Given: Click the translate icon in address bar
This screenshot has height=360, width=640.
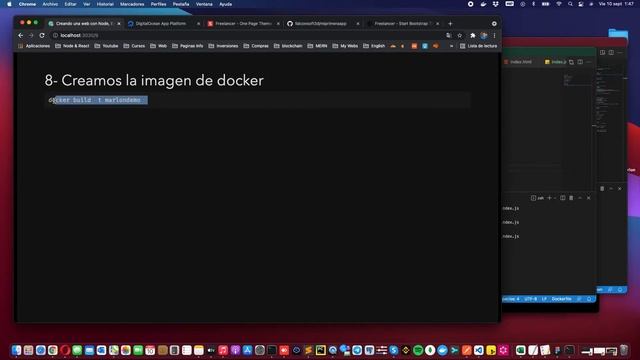Looking at the screenshot, I should (449, 36).
